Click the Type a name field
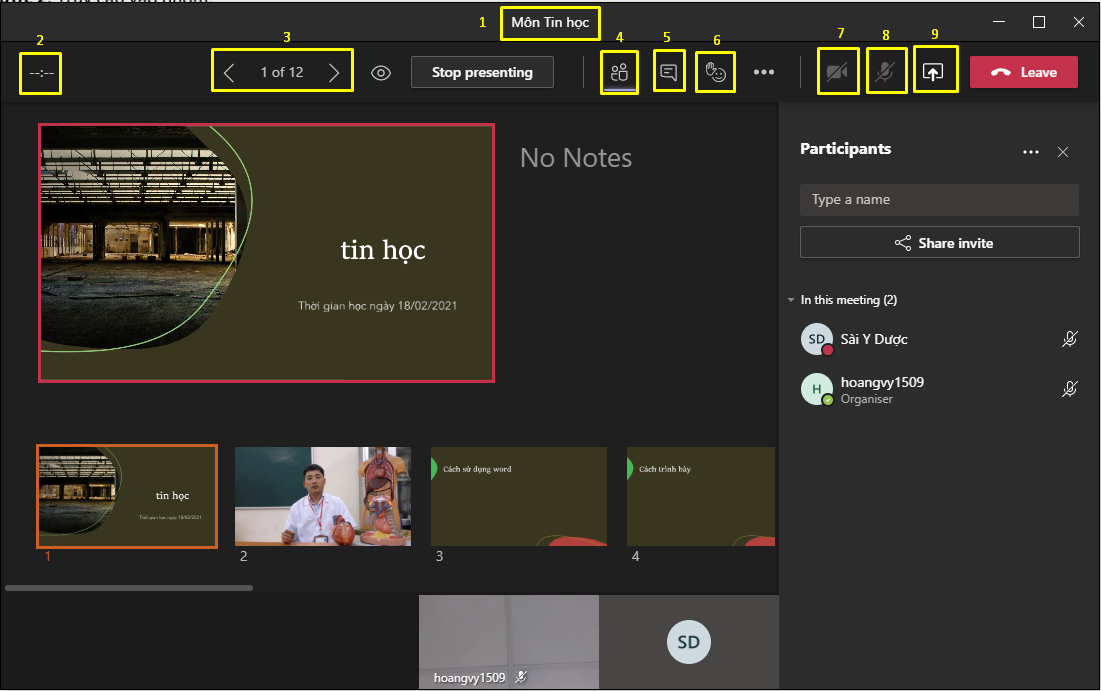Screen dimensions: 1101x691 tap(939, 200)
